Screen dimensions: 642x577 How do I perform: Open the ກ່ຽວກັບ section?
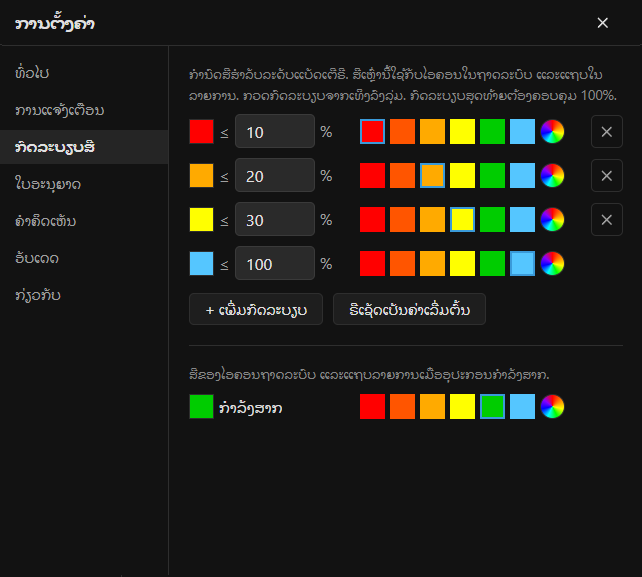pyautogui.click(x=84, y=295)
